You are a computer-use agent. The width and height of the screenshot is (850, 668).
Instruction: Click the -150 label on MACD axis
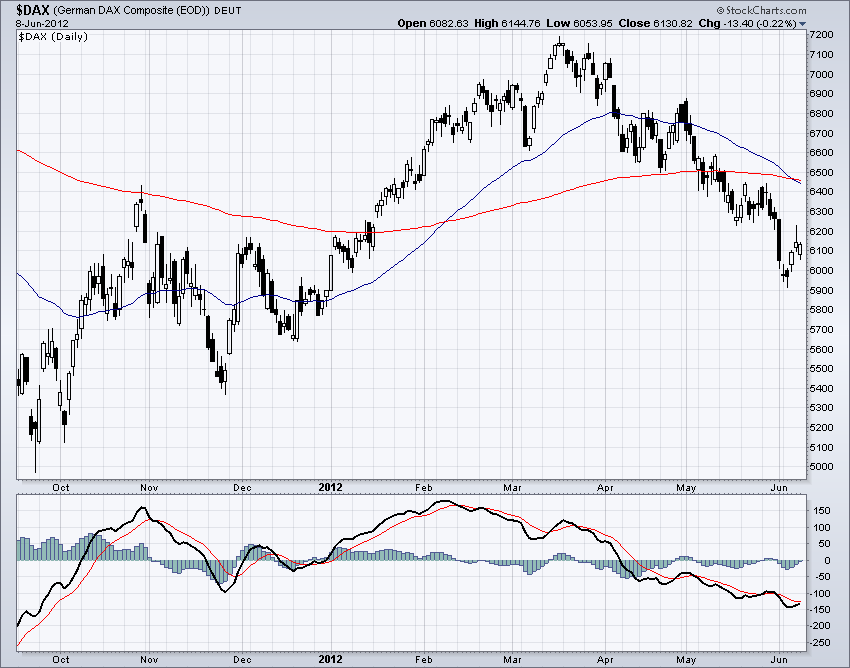820,609
